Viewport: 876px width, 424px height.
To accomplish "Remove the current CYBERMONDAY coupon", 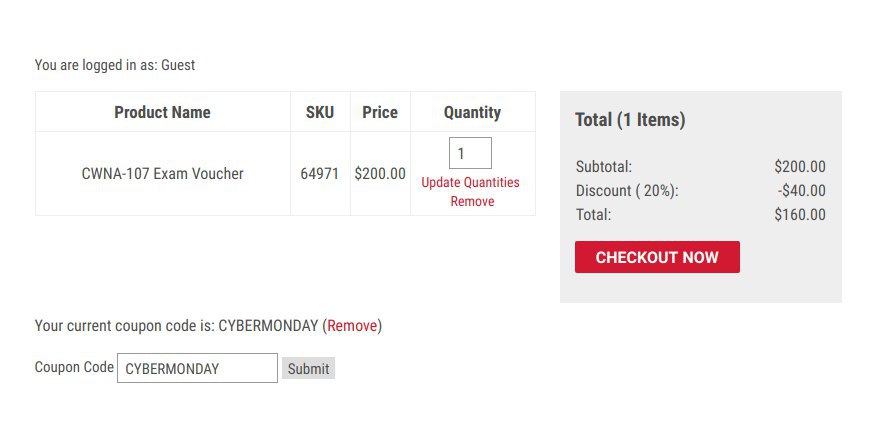I will [352, 325].
